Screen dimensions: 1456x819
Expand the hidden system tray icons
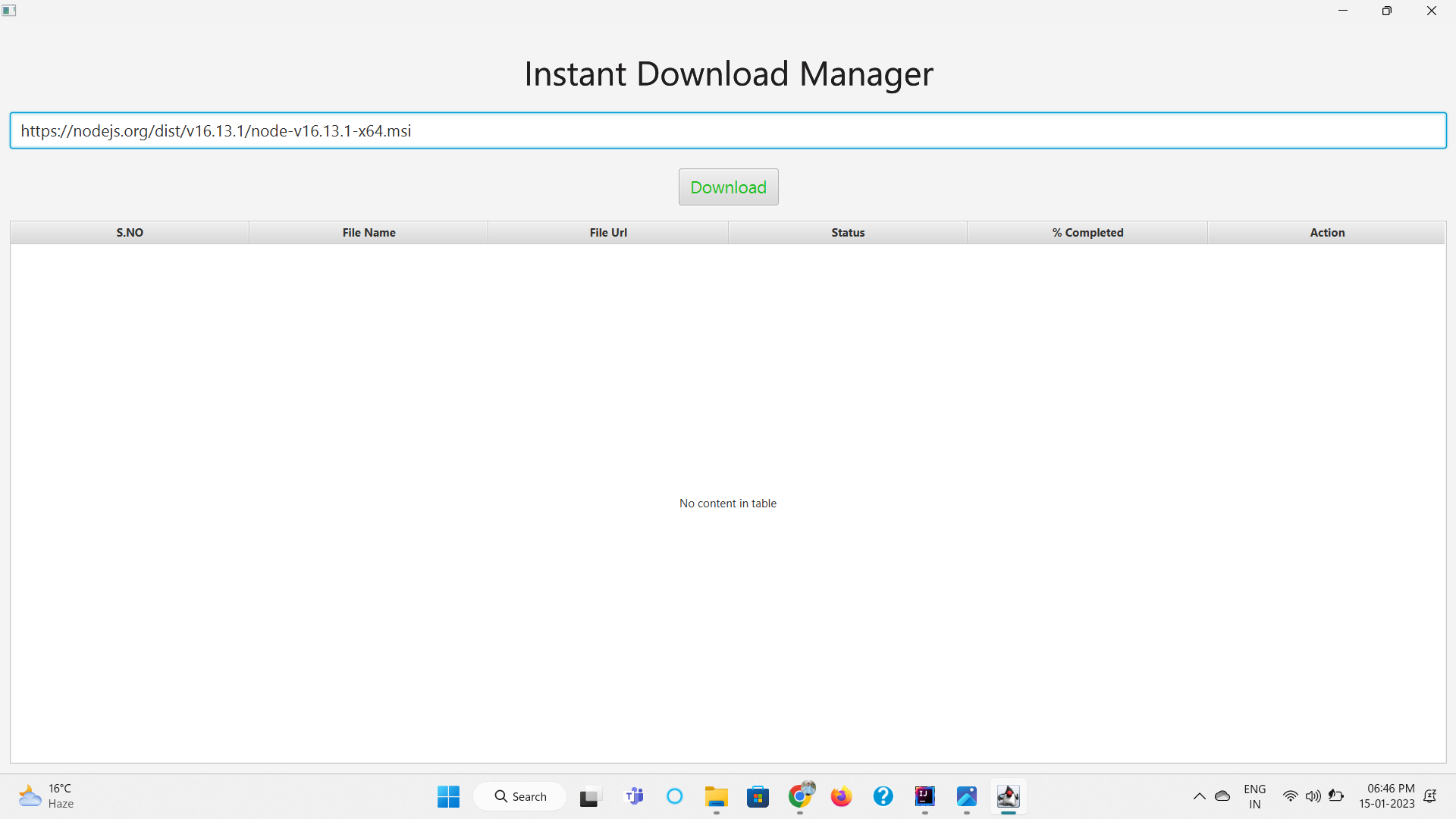coord(1200,796)
